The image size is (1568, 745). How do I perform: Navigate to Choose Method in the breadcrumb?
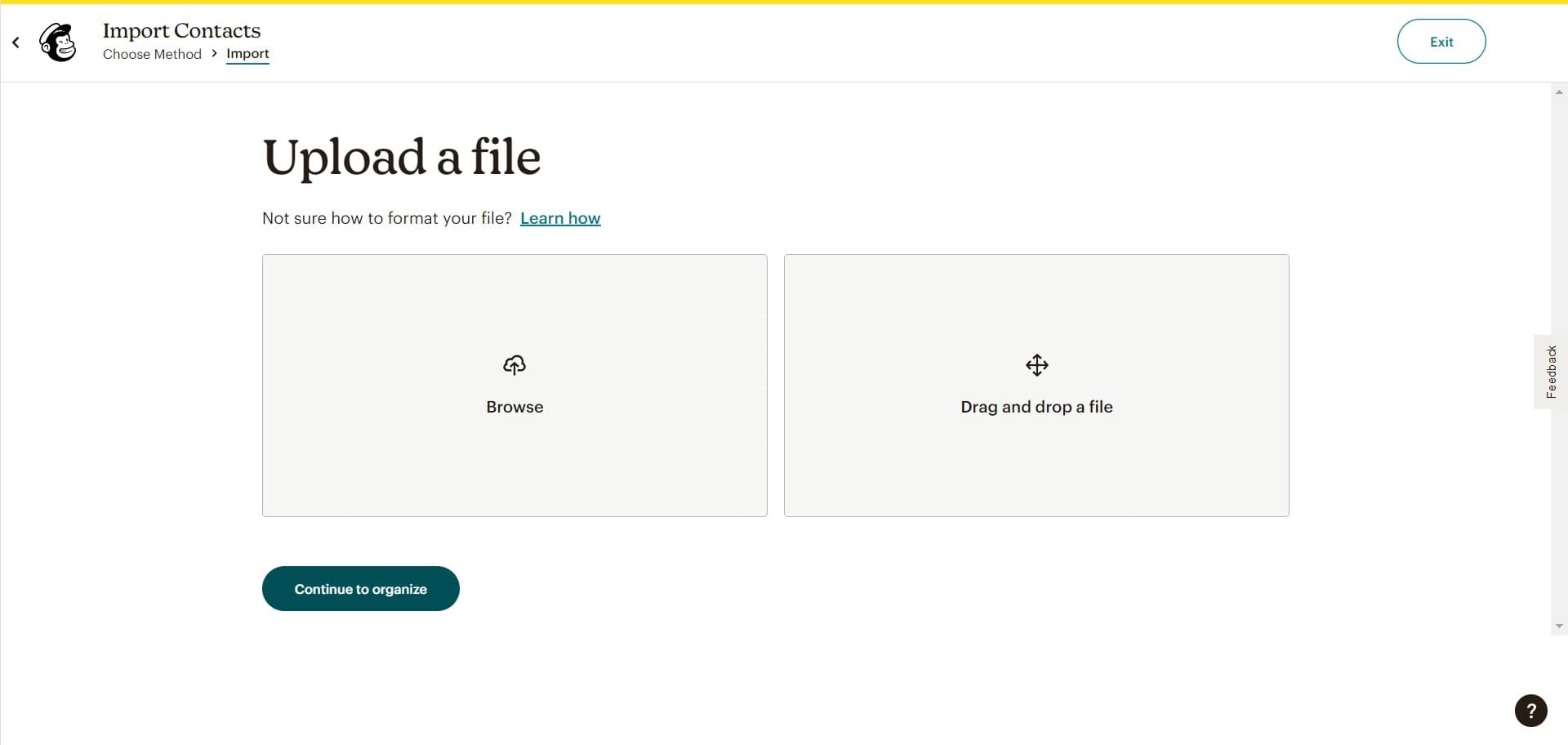point(151,54)
